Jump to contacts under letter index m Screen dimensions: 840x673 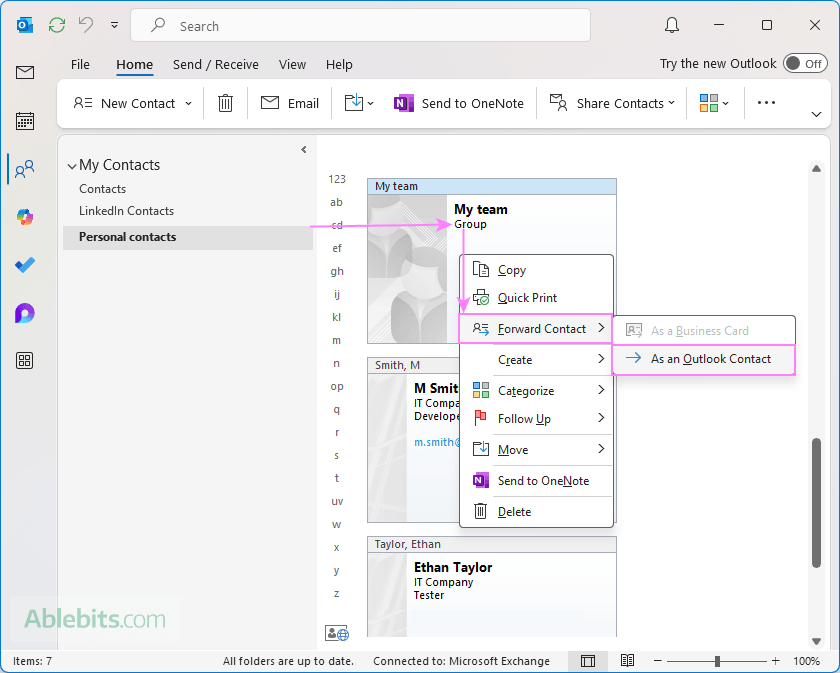click(336, 340)
